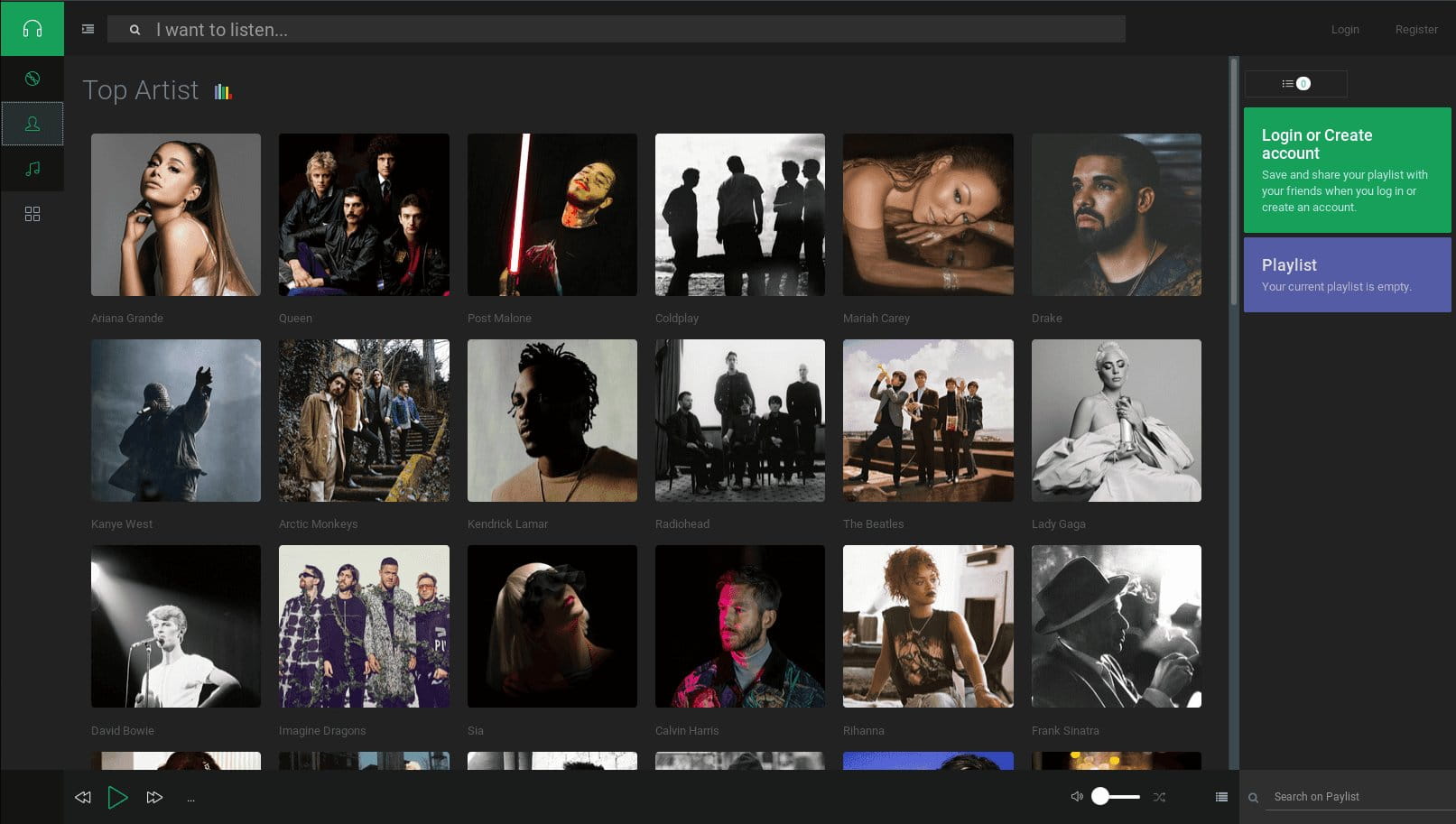Toggle the playlist panel list icon
Screen dimensions: 1456x824
(1221, 797)
